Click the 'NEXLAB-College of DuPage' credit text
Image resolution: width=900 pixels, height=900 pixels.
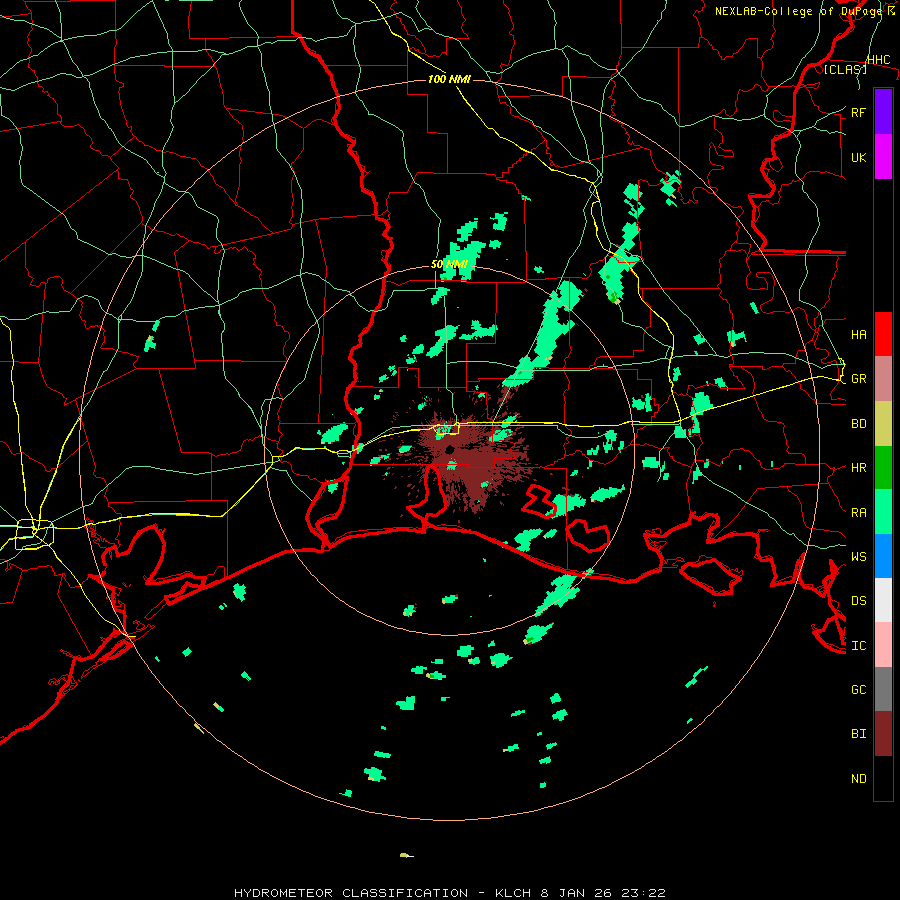point(800,11)
